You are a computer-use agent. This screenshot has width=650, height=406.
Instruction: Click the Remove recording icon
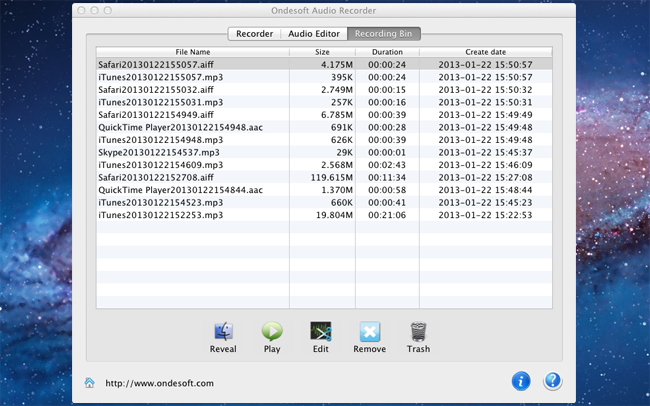pos(370,332)
